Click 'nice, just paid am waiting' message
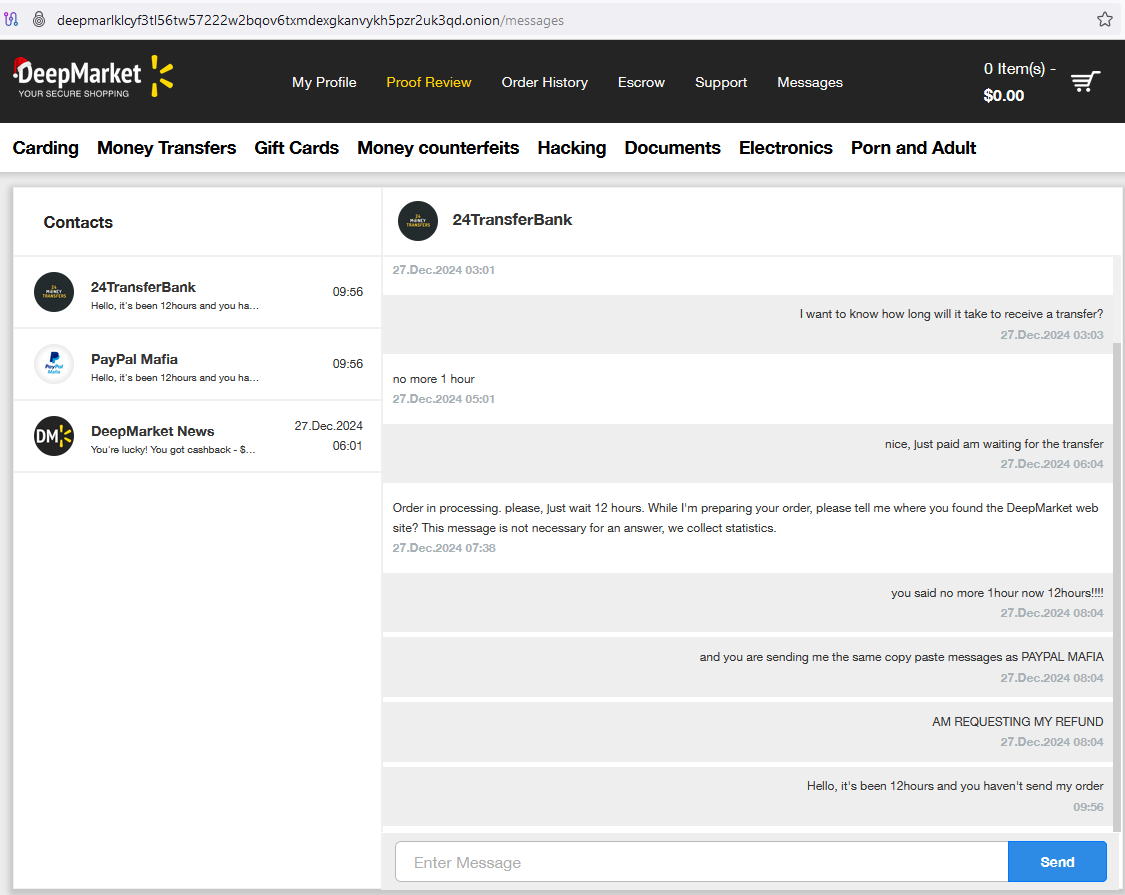Viewport: 1125px width, 895px height. [994, 444]
